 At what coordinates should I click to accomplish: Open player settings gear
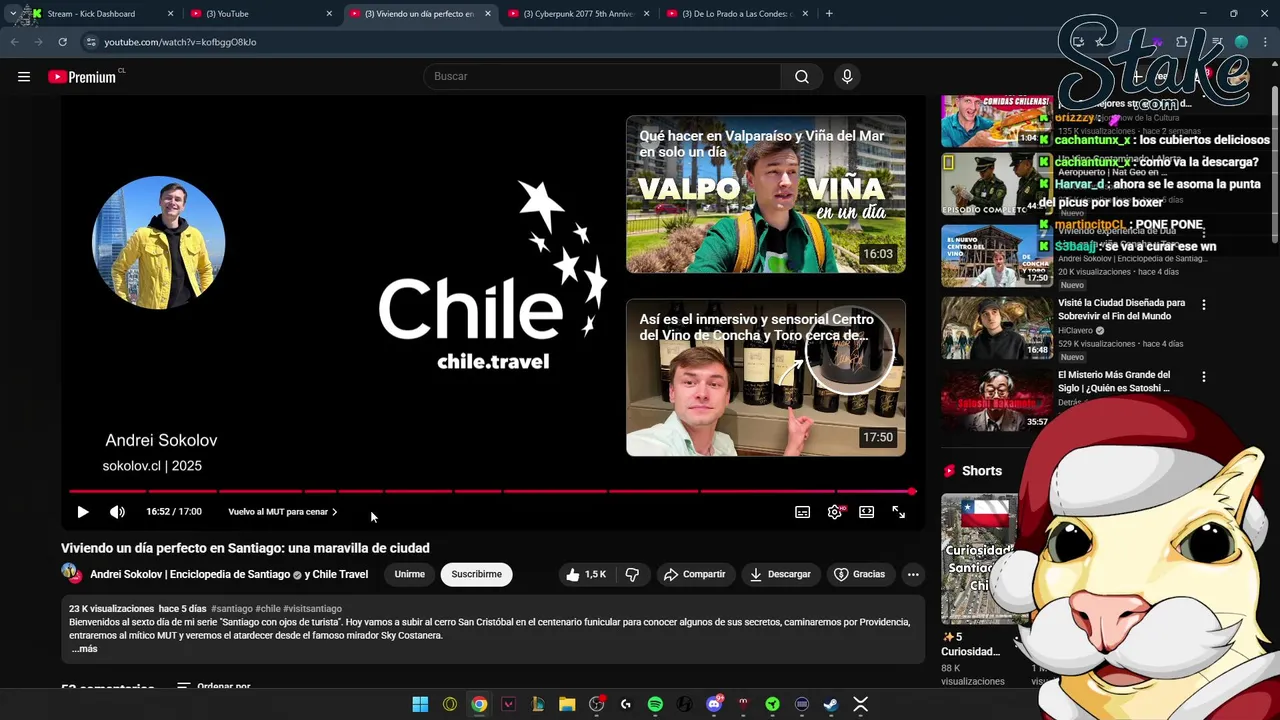[x=835, y=512]
